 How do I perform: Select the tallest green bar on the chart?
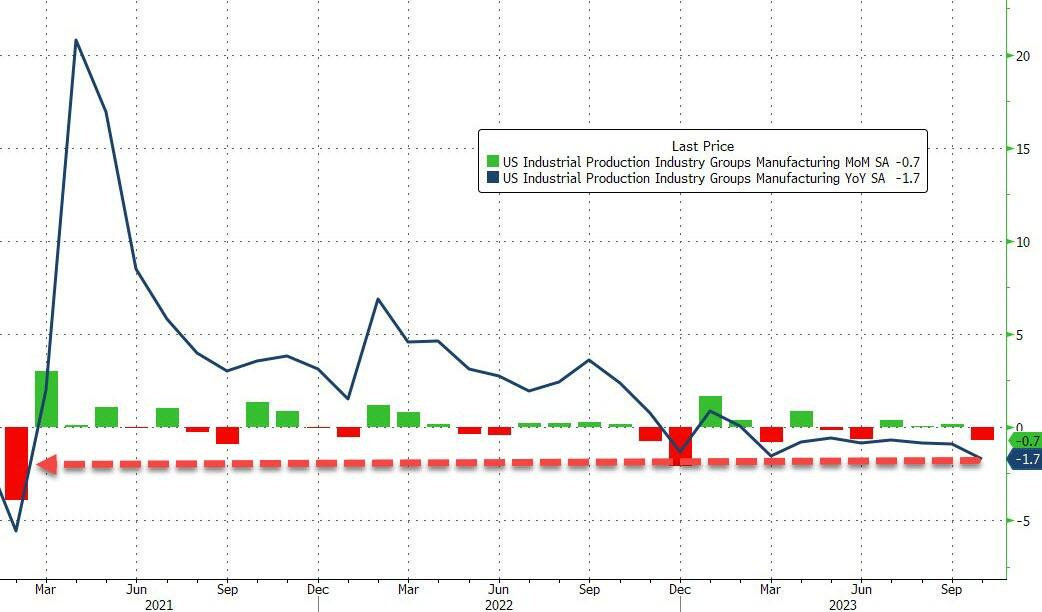click(x=46, y=399)
